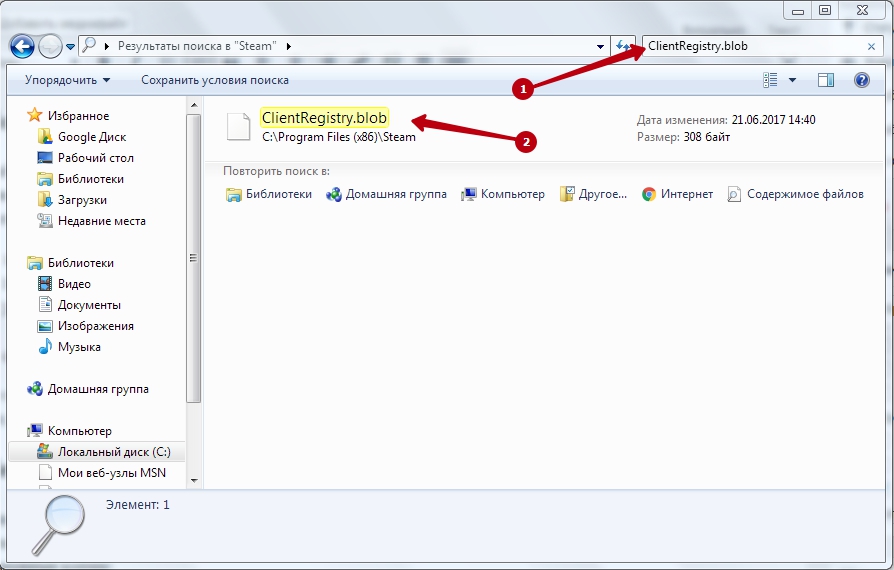
Task: Click the desktop icon beside Рабочий стол
Action: click(45, 157)
